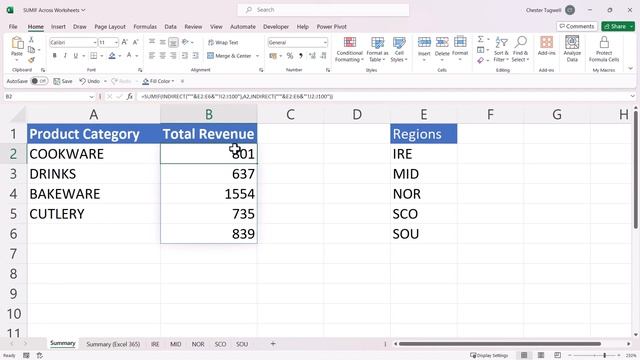Click the Format Painter brush icon
The width and height of the screenshot is (640, 360).
[31, 60]
